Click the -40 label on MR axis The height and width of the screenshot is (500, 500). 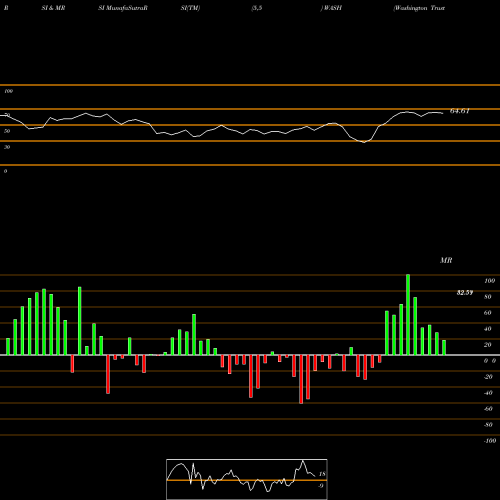pos(488,393)
